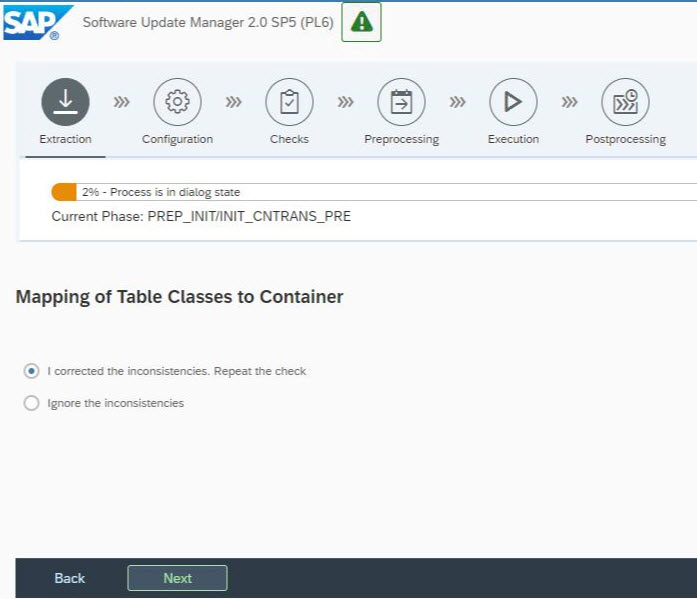The height and width of the screenshot is (599, 697).
Task: Click the Back button
Action: [x=69, y=578]
